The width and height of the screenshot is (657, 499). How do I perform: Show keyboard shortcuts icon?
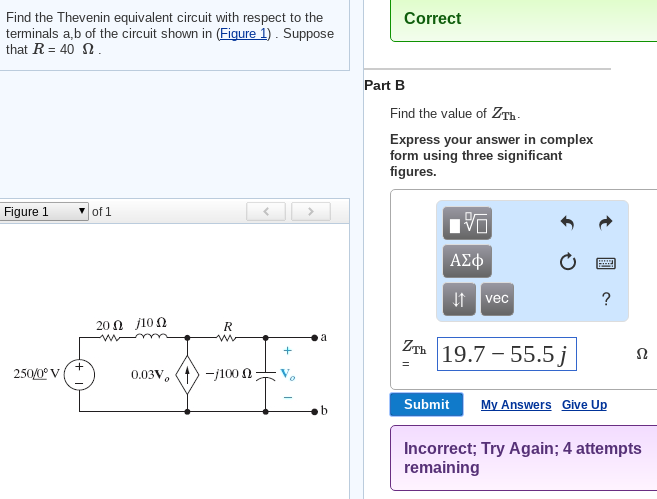point(605,263)
